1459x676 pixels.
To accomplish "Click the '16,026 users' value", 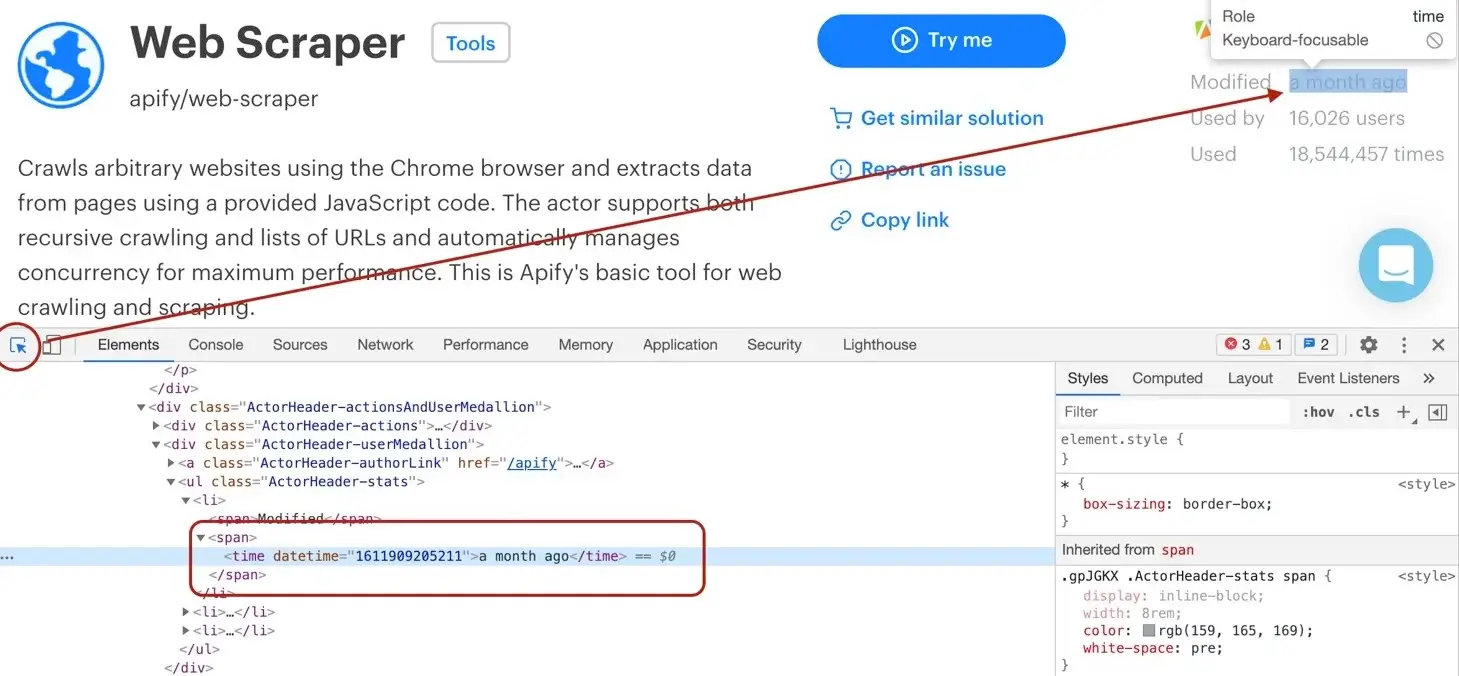I will coord(1347,118).
